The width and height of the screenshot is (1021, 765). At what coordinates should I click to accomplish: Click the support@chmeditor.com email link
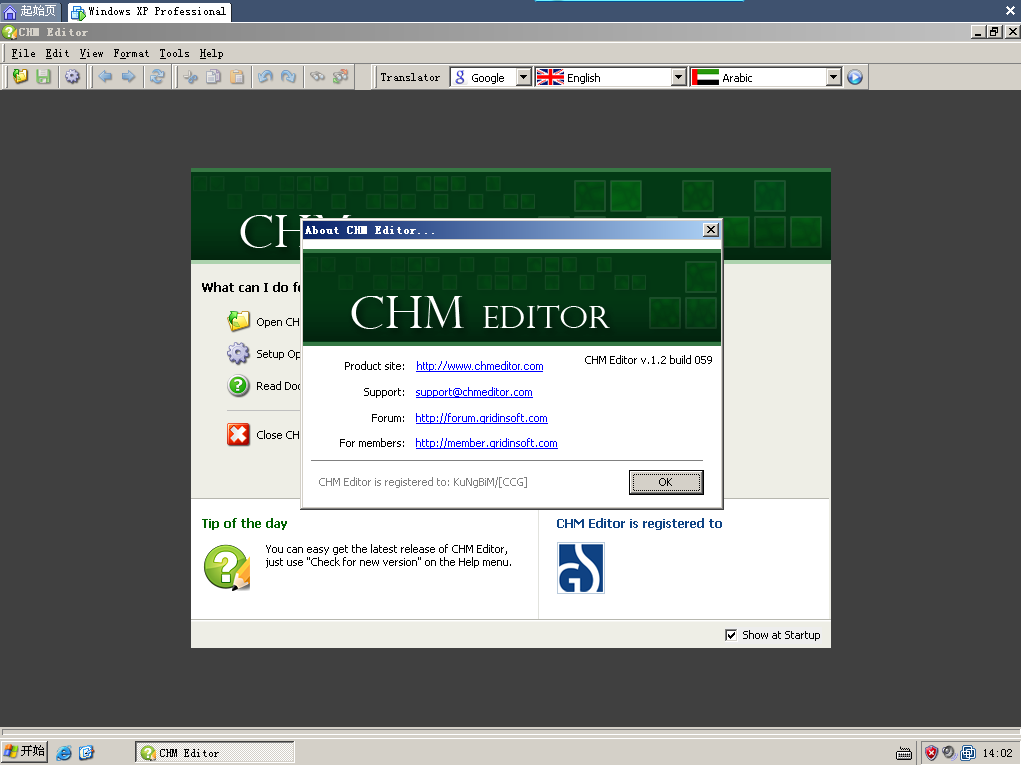click(x=474, y=392)
